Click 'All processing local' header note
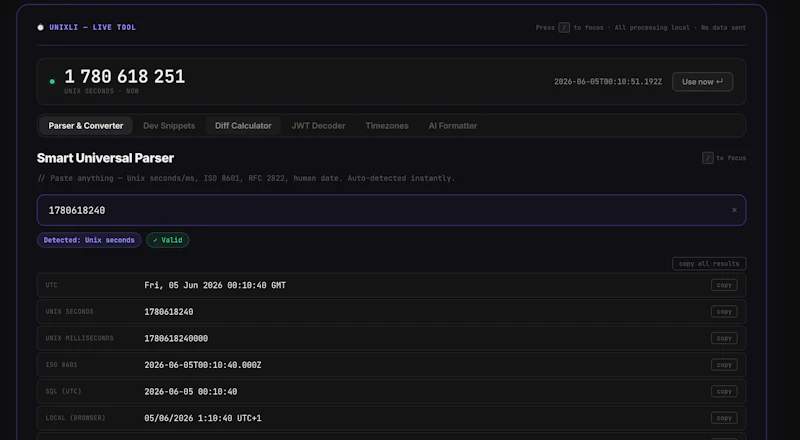This screenshot has width=800, height=440. coord(652,28)
